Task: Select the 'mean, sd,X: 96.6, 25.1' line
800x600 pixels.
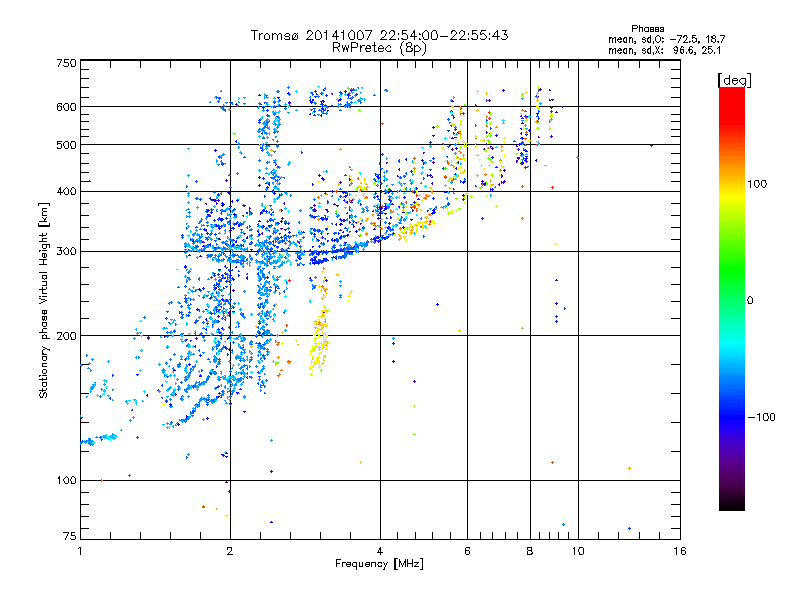Action: pyautogui.click(x=664, y=50)
